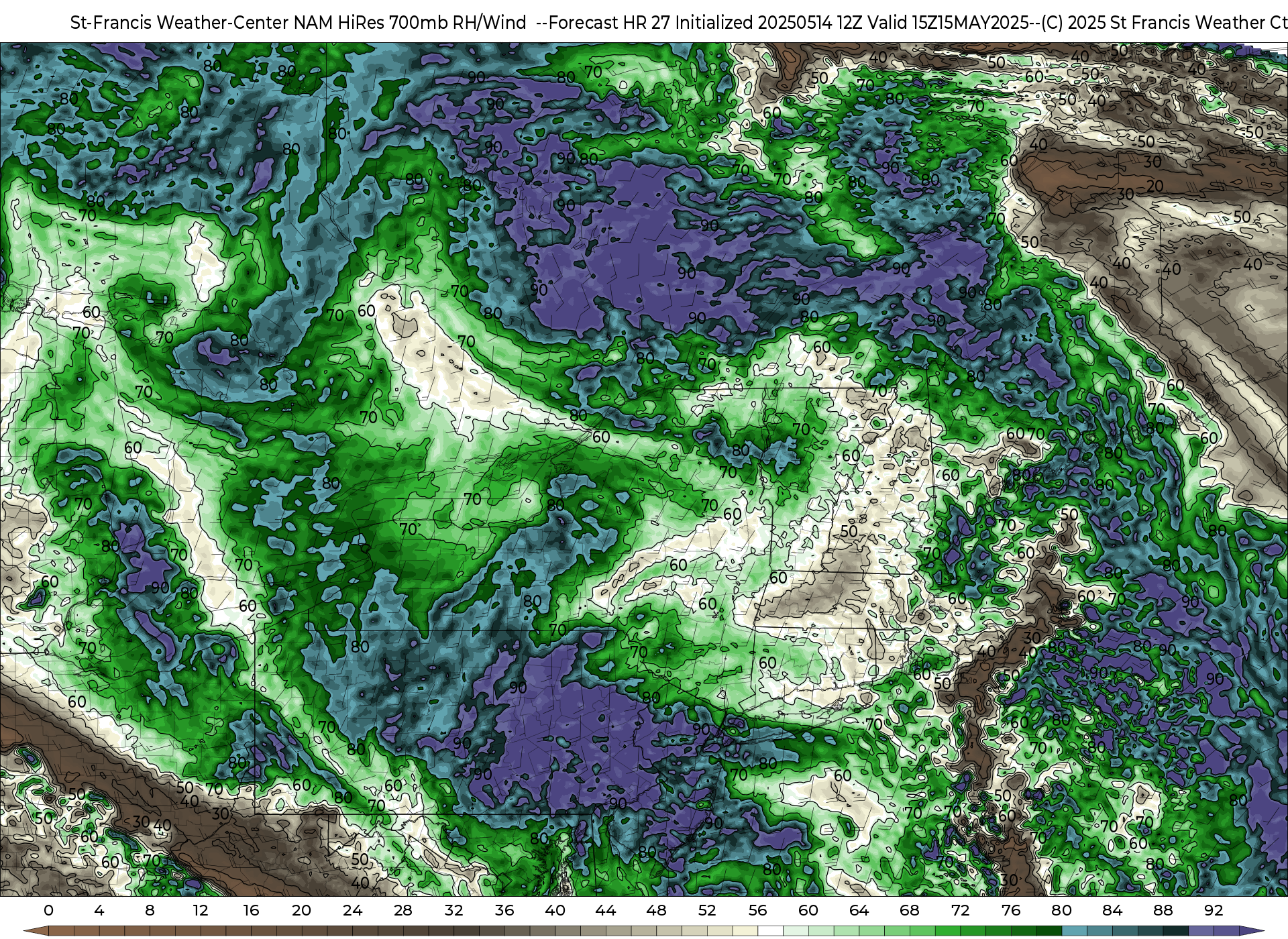
Task: Click the colorbar label 52
Action: tap(707, 910)
